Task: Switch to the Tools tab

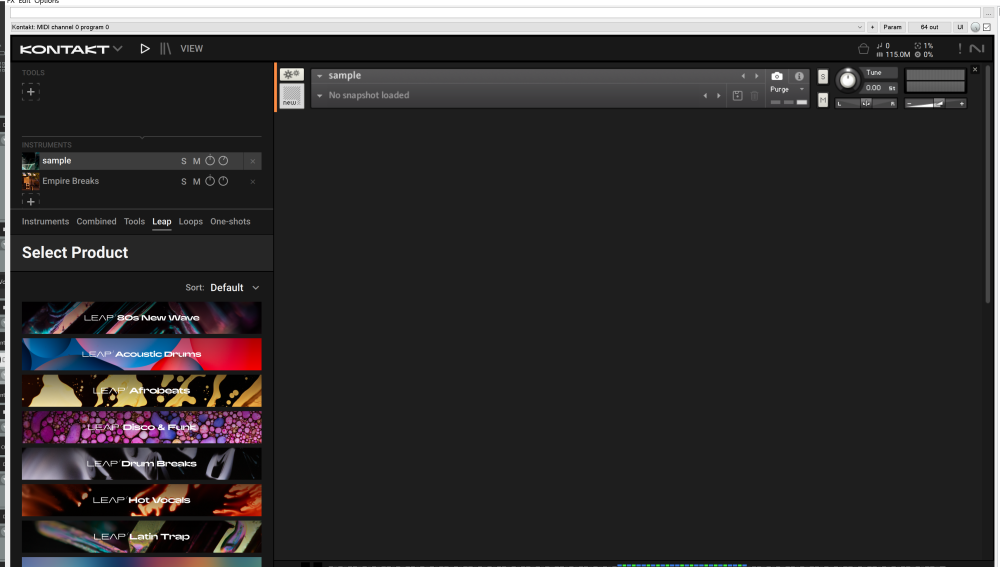Action: click(134, 221)
